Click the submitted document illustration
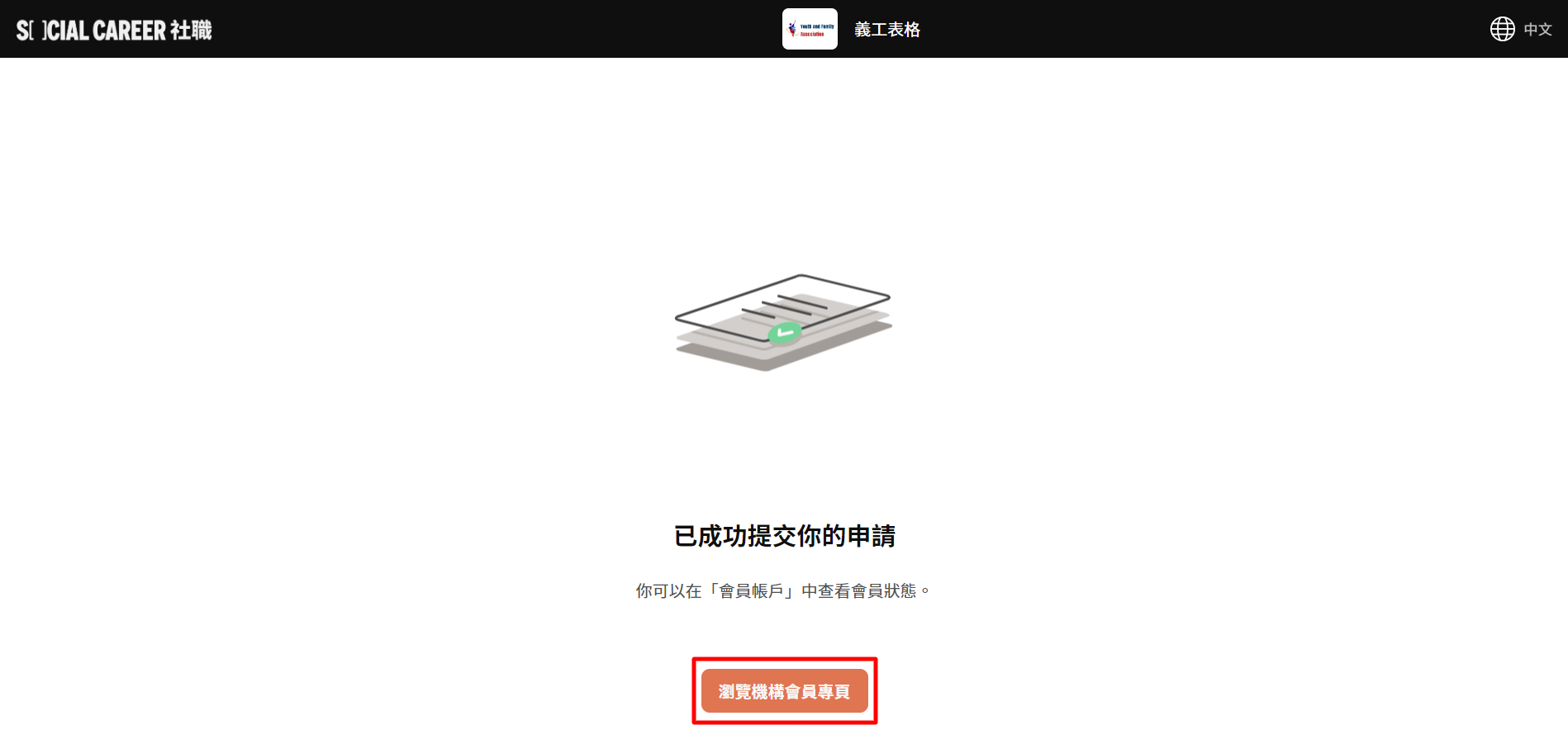This screenshot has height=730, width=1568. (783, 323)
